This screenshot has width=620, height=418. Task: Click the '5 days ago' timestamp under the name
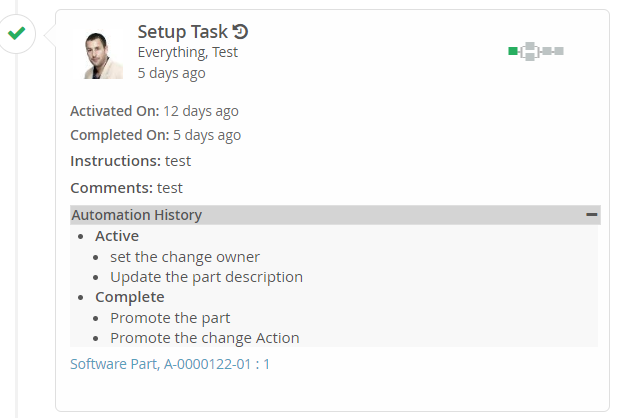click(171, 73)
